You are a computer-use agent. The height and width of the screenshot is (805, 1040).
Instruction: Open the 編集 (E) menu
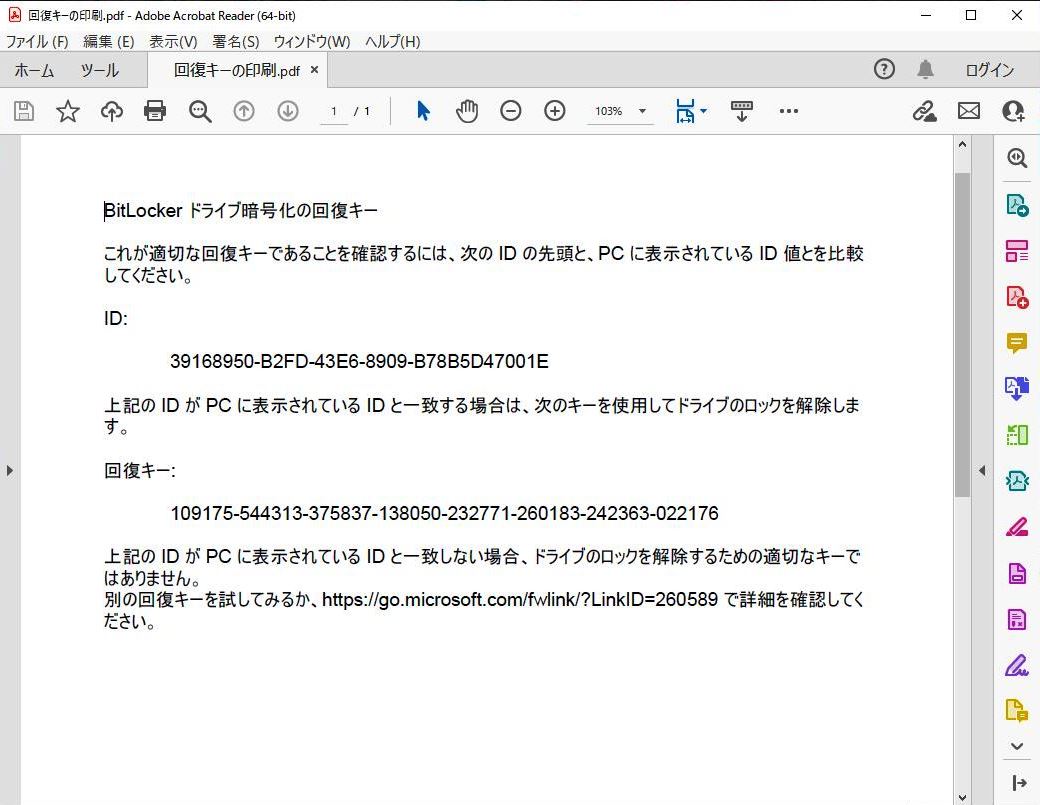pyautogui.click(x=109, y=42)
